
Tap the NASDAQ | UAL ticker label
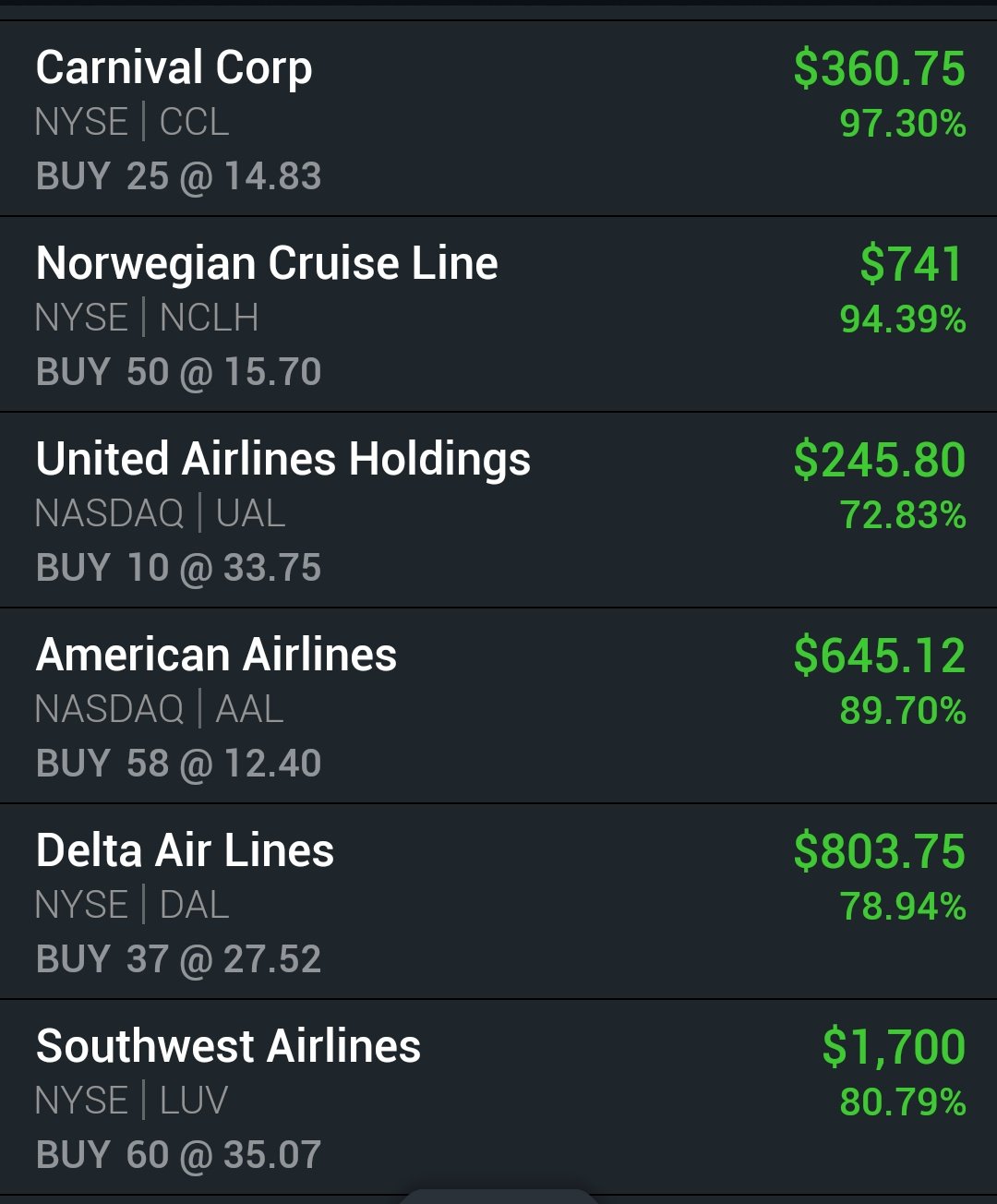tap(160, 513)
